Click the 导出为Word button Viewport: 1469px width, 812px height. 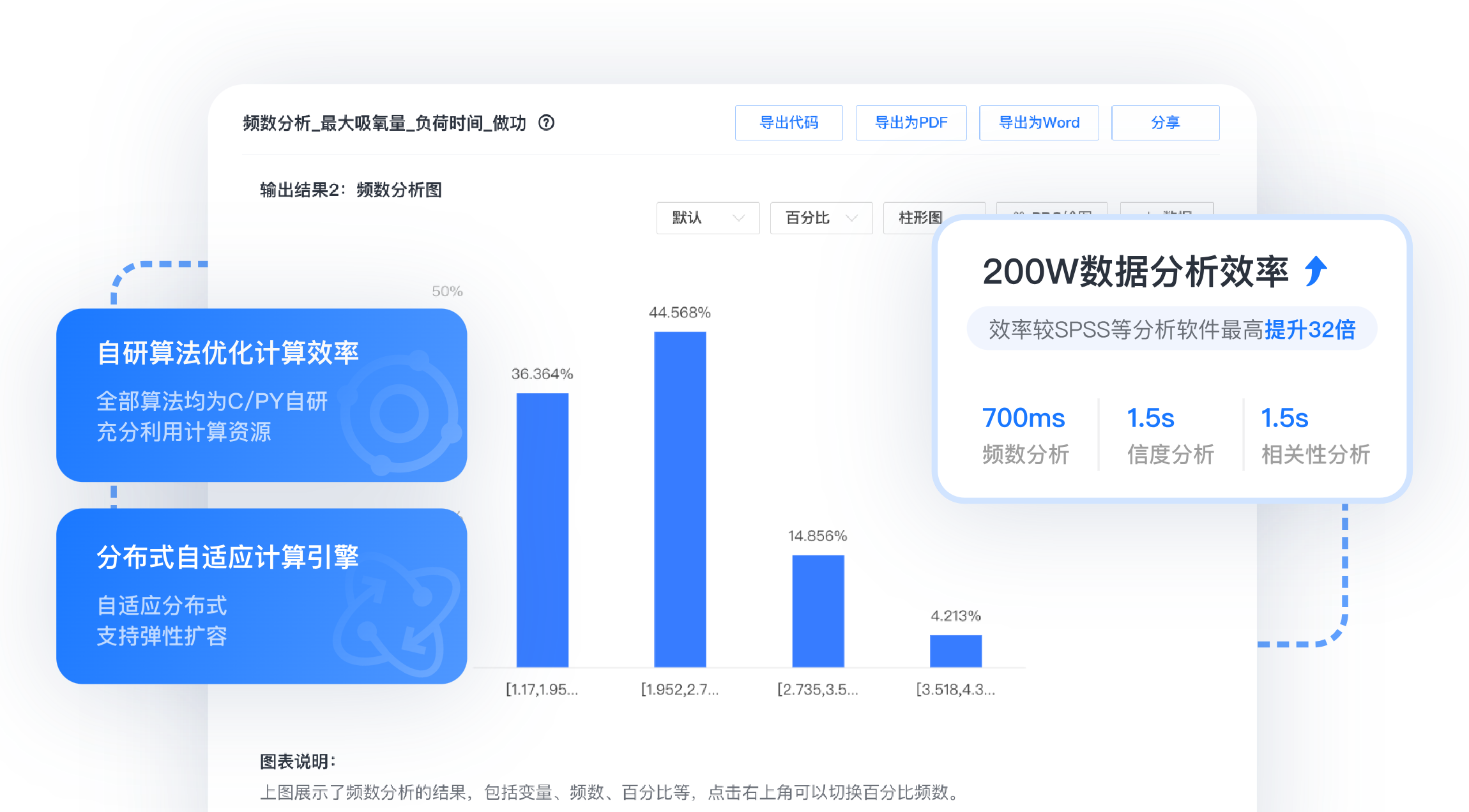pyautogui.click(x=1039, y=123)
